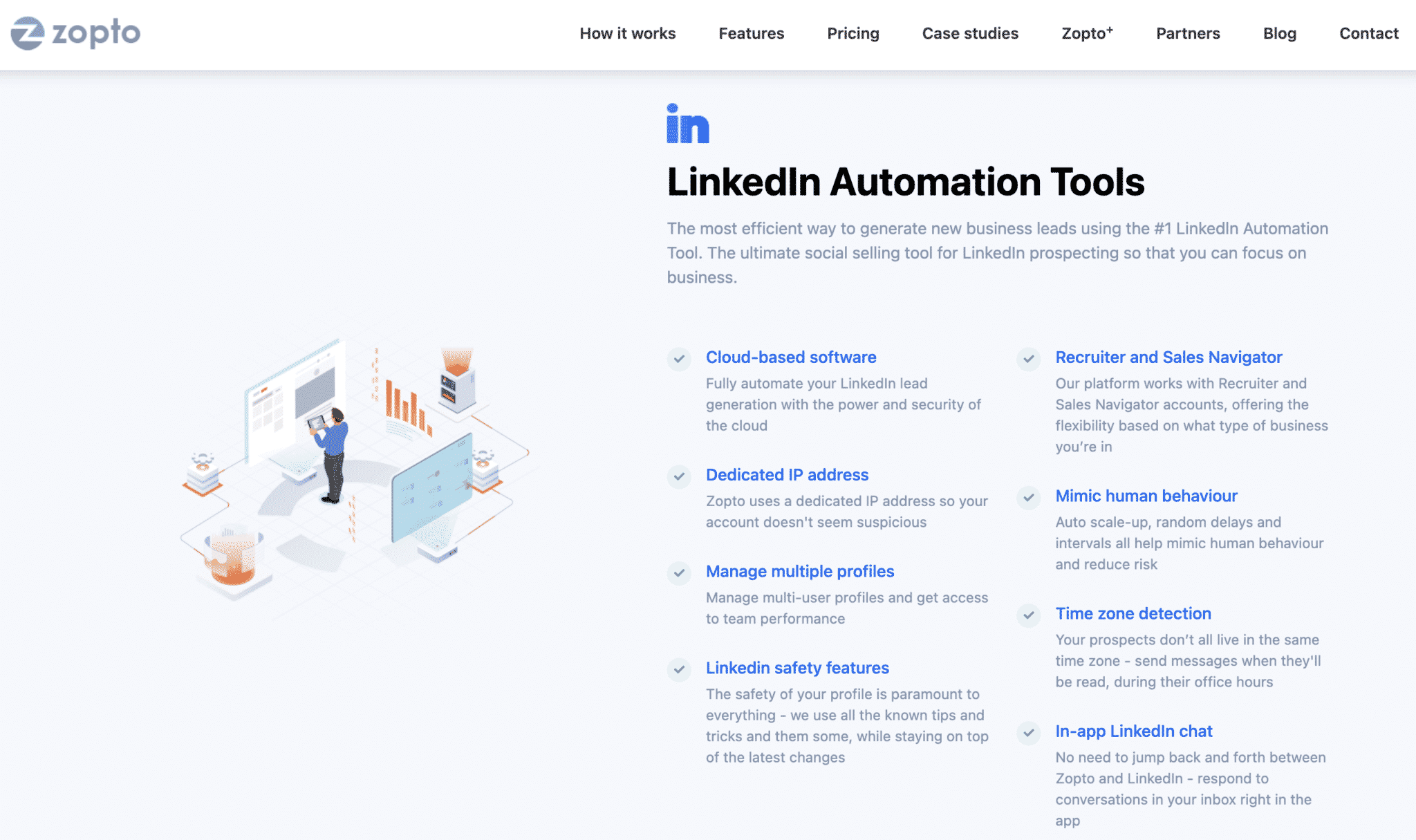
Task: Click the checkmark beside Dedicated IP address
Action: pyautogui.click(x=680, y=478)
